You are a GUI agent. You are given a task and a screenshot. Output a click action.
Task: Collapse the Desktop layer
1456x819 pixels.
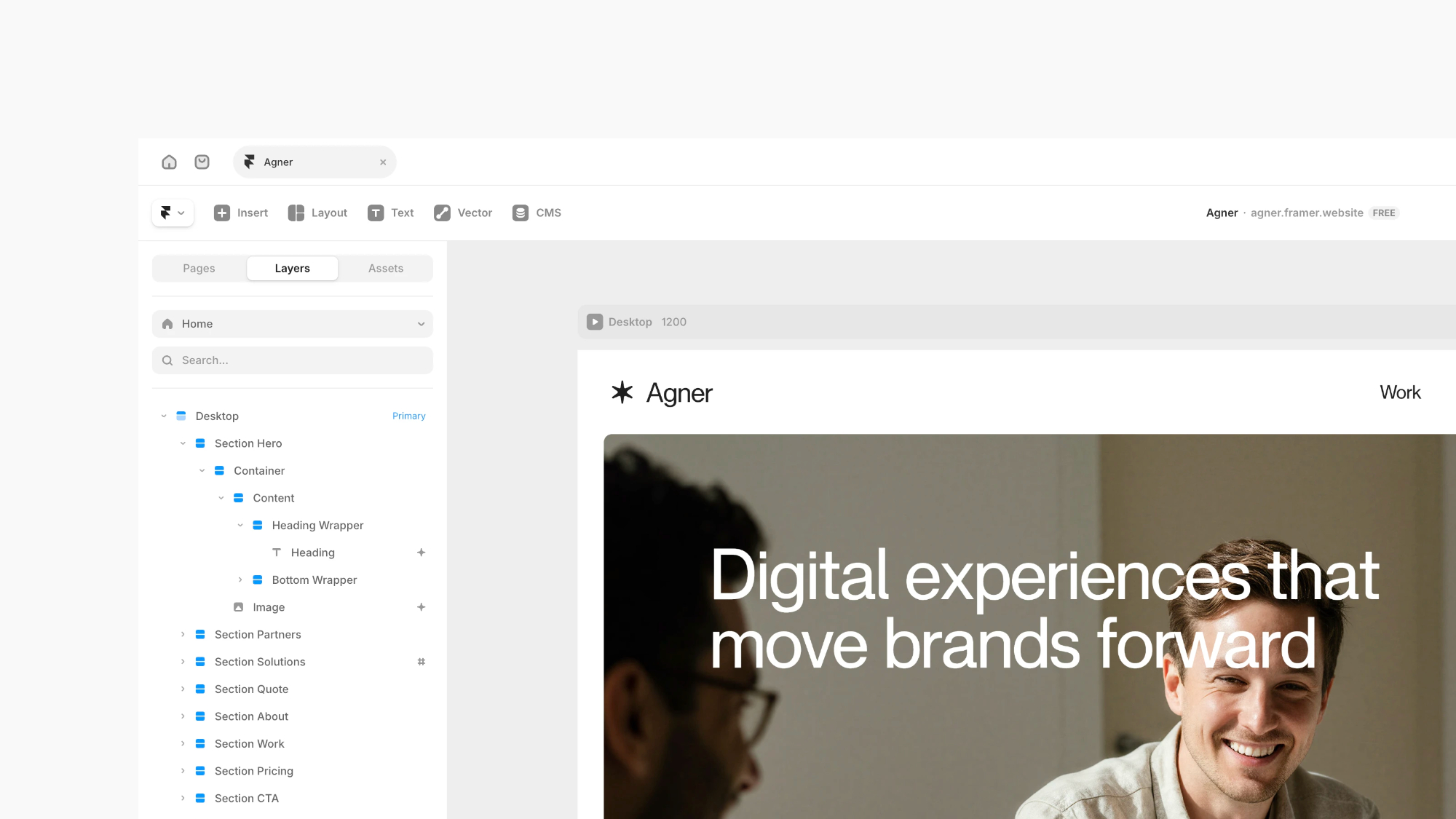164,416
